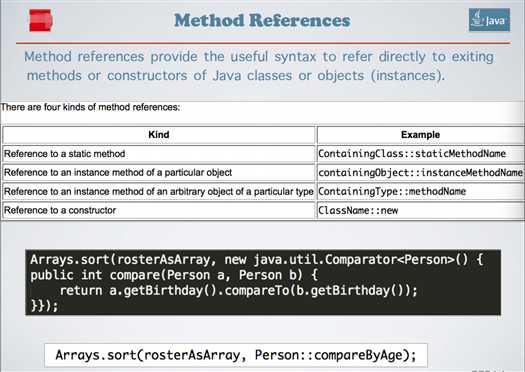This screenshot has height=372, width=525.
Task: Click the return a.getBirthday() code line
Action: pos(238,291)
